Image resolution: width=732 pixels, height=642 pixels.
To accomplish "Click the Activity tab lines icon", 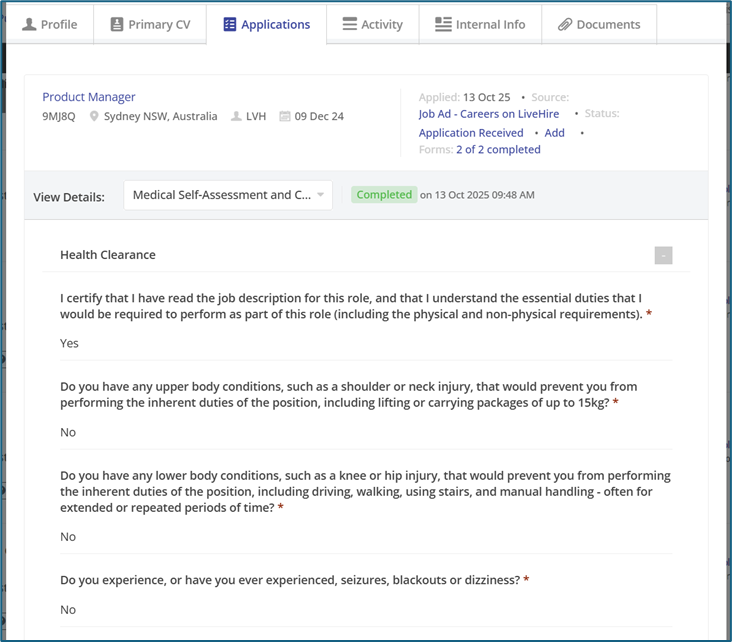I will tap(349, 24).
